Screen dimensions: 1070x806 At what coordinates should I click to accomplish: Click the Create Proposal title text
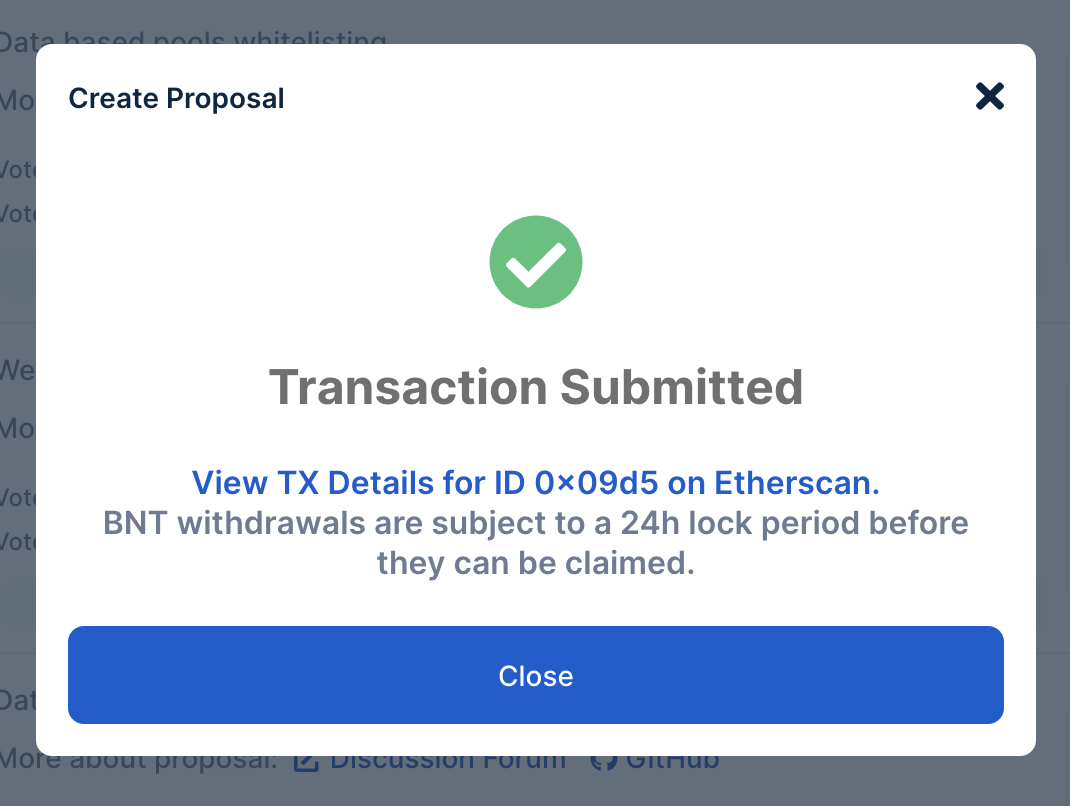(x=176, y=98)
